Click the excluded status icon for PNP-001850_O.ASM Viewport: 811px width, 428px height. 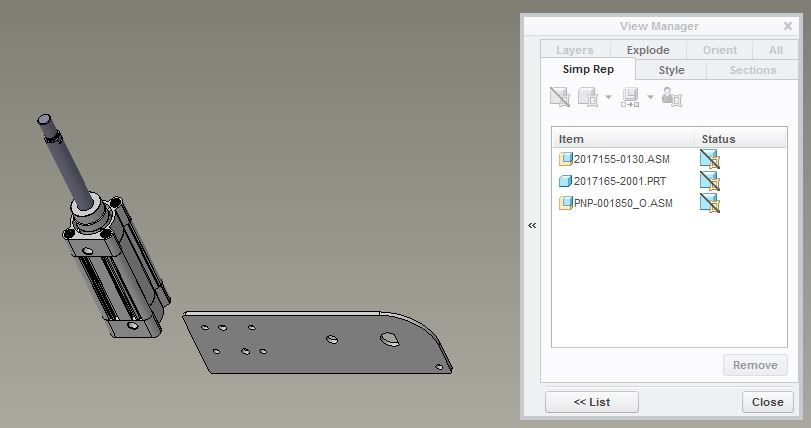[x=710, y=203]
